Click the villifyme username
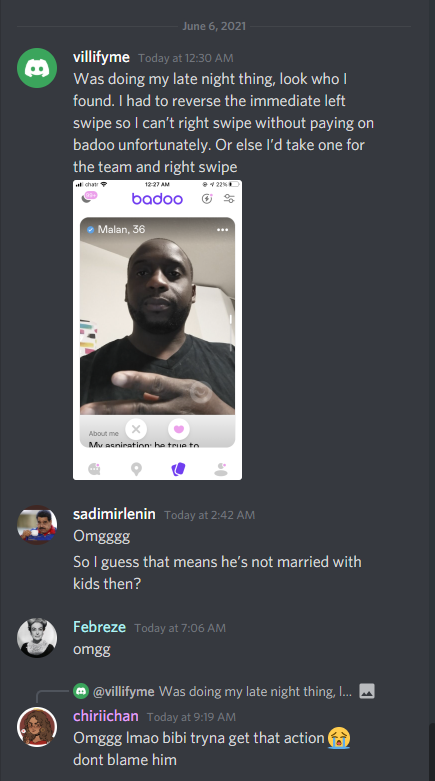Image resolution: width=435 pixels, height=781 pixels. (102, 57)
